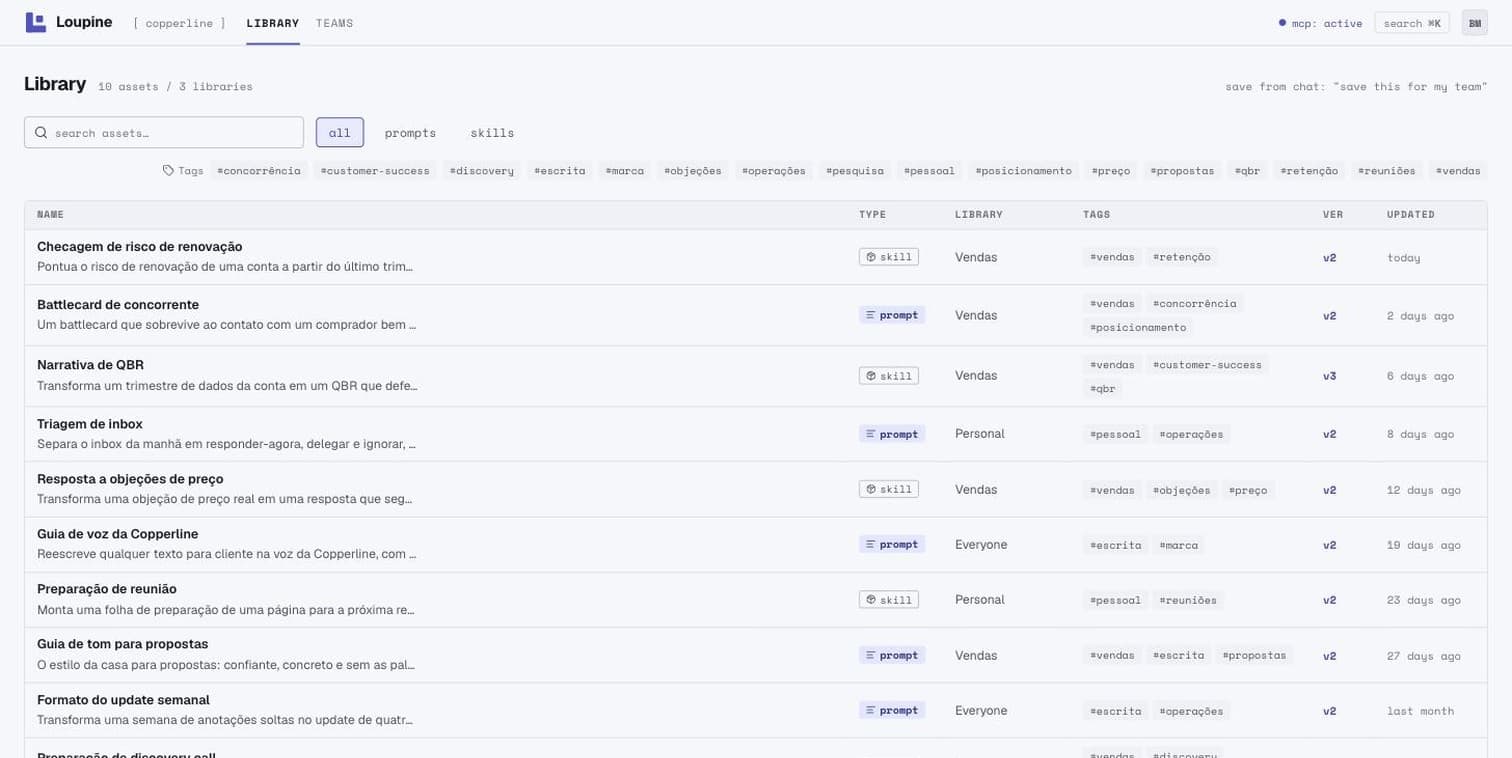
Task: Filter by #marca tag in tag bar
Action: (x=624, y=171)
